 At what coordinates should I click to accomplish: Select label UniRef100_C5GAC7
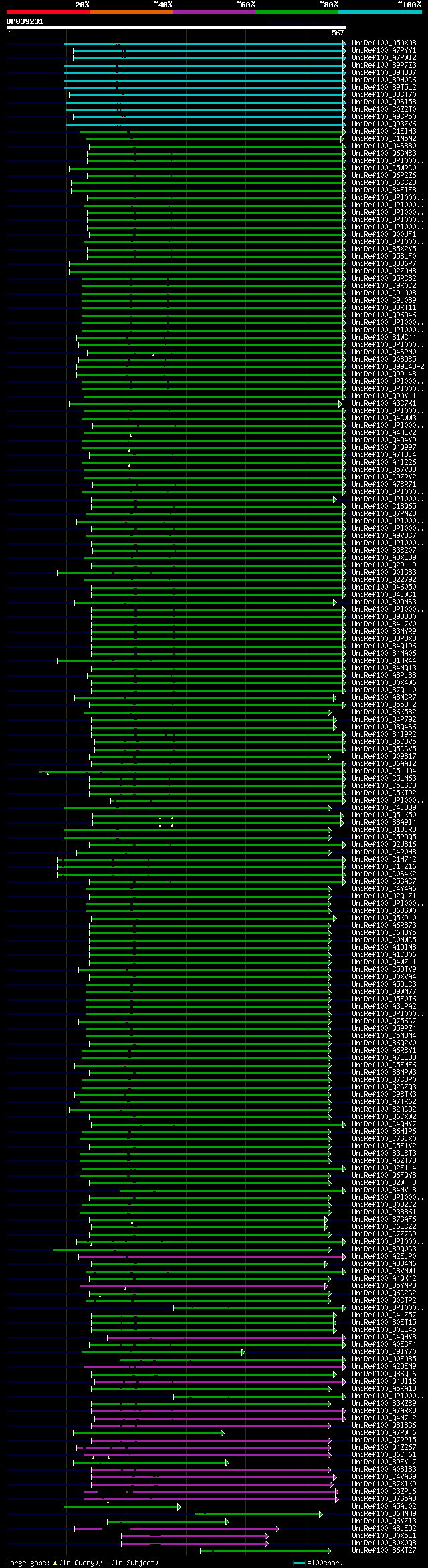[x=384, y=882]
